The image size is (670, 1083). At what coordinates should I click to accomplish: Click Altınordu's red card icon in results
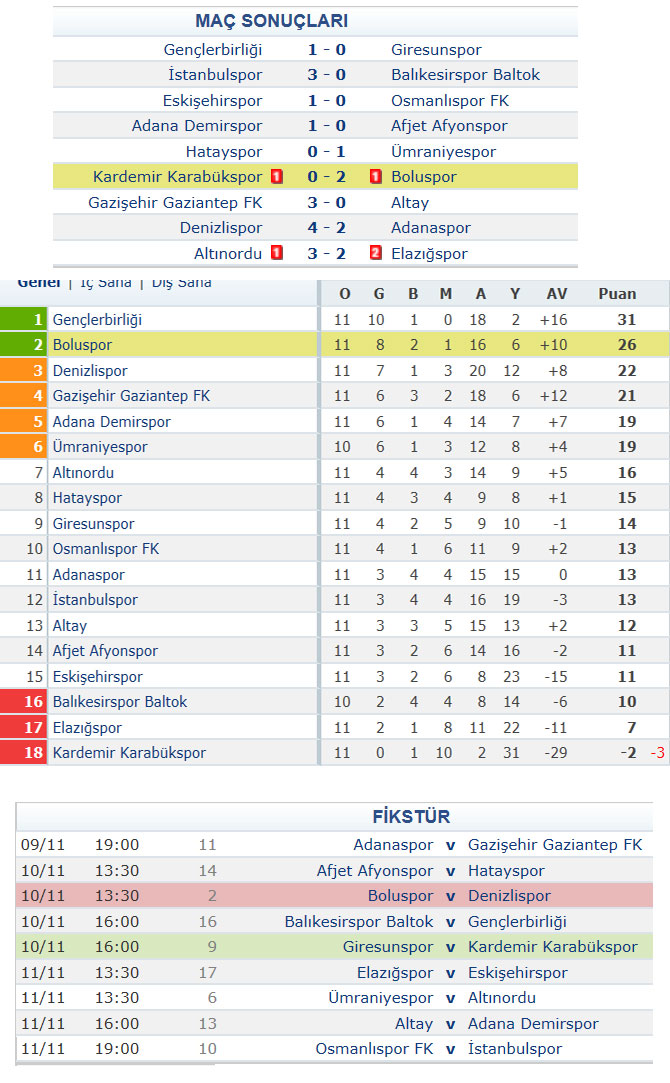coord(277,253)
